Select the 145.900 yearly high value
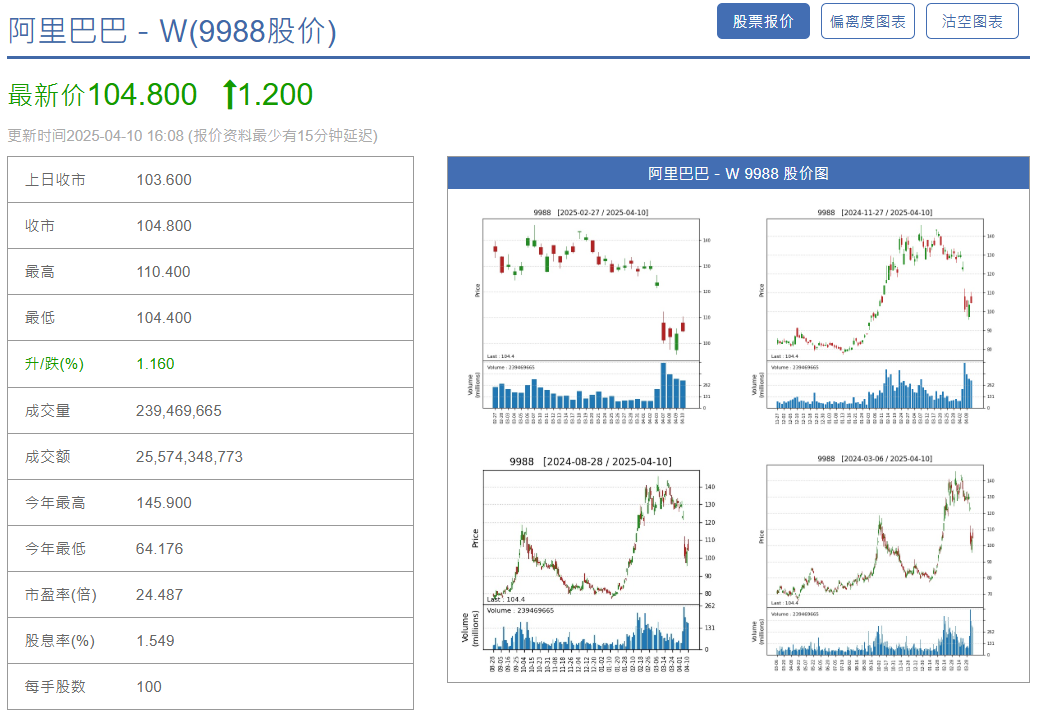This screenshot has height=713, width=1041. point(164,503)
